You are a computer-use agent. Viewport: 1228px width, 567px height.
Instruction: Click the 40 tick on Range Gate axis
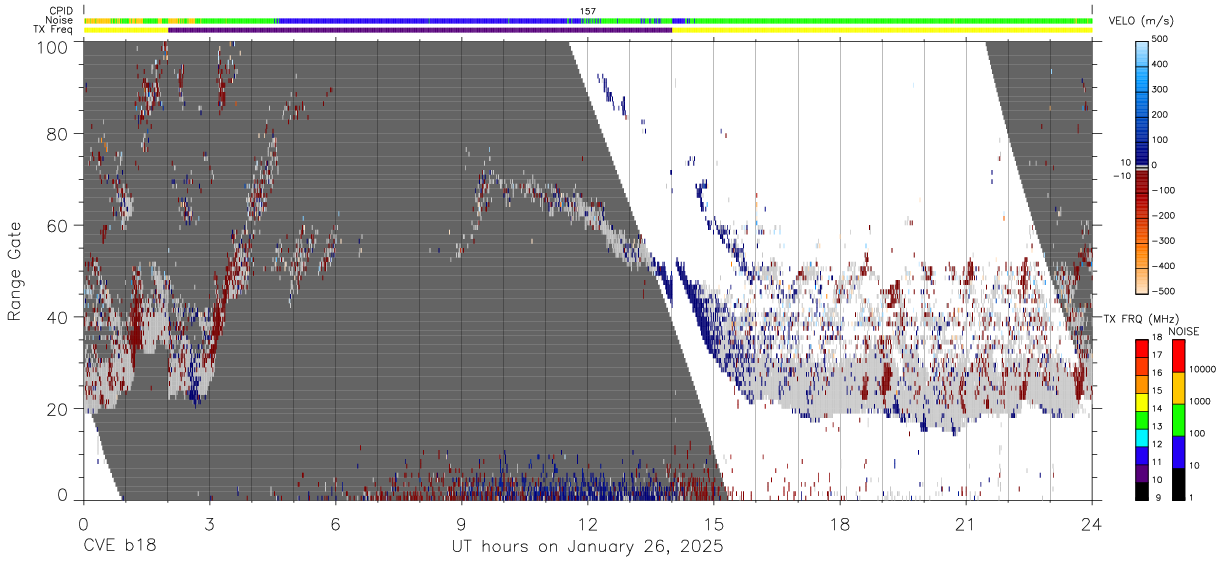[x=58, y=317]
